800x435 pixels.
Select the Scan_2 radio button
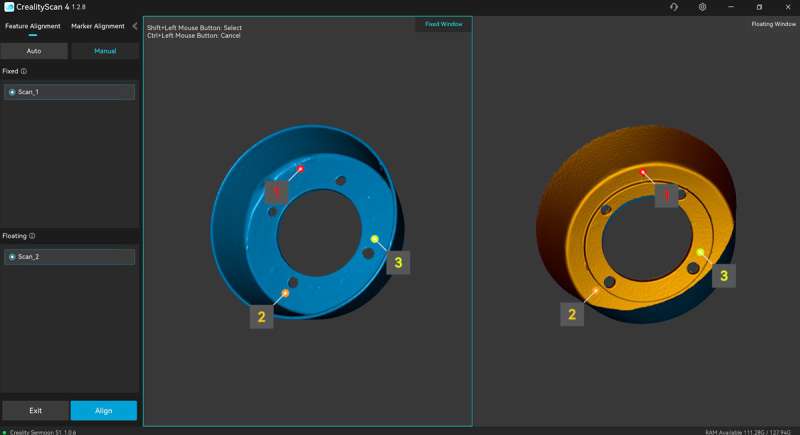12,257
